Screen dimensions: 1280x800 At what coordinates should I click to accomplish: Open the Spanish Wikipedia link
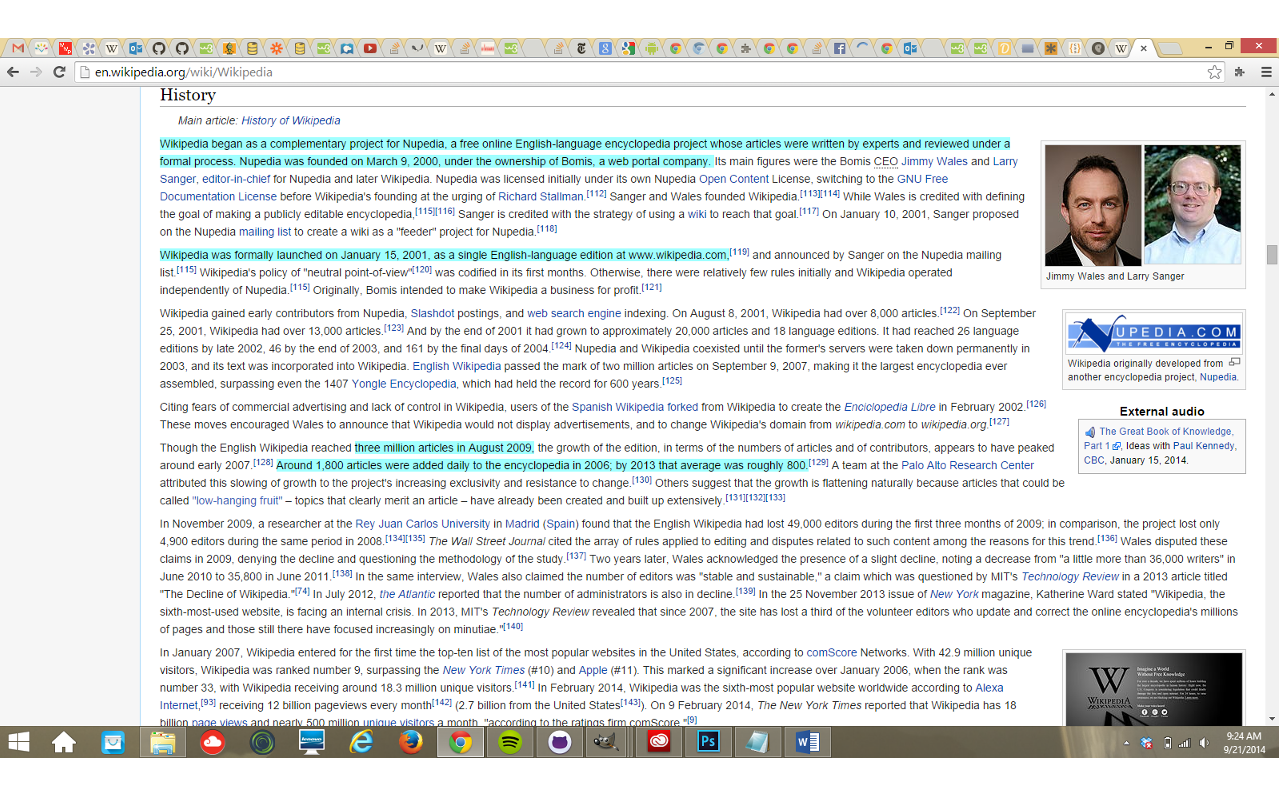pos(618,407)
